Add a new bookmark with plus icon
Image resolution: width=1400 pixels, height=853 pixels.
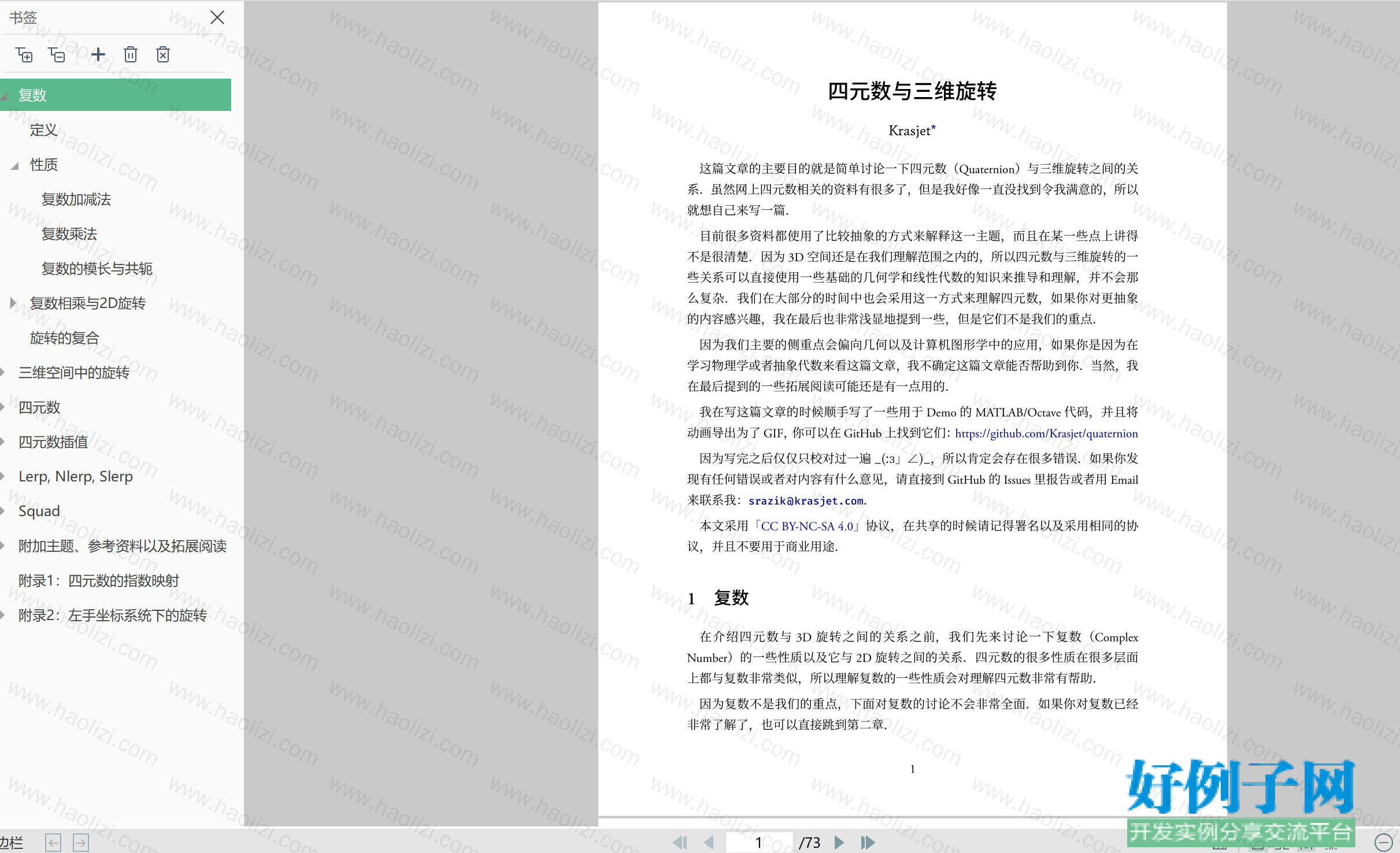pos(98,55)
